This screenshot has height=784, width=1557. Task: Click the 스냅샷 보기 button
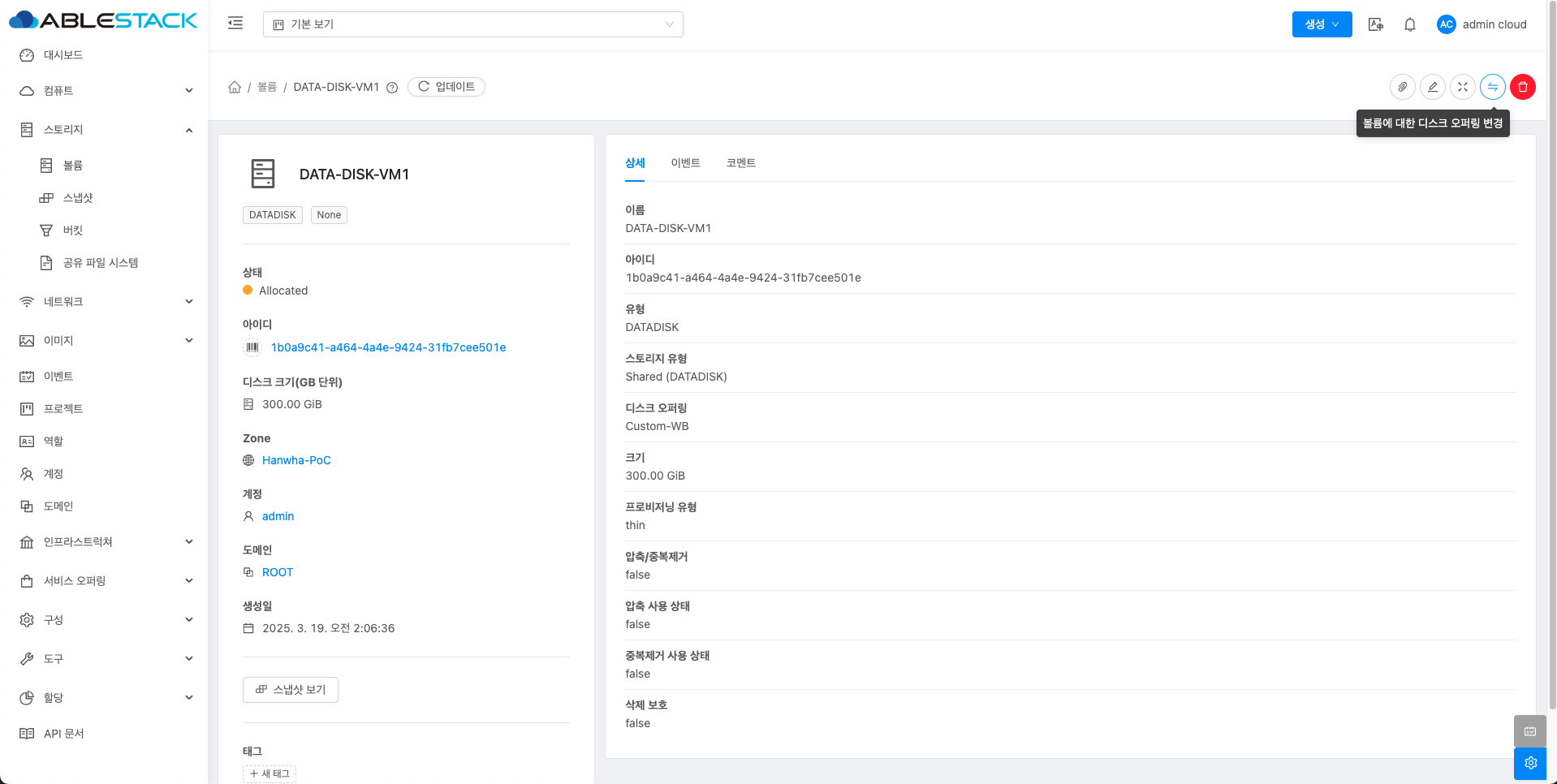tap(291, 690)
